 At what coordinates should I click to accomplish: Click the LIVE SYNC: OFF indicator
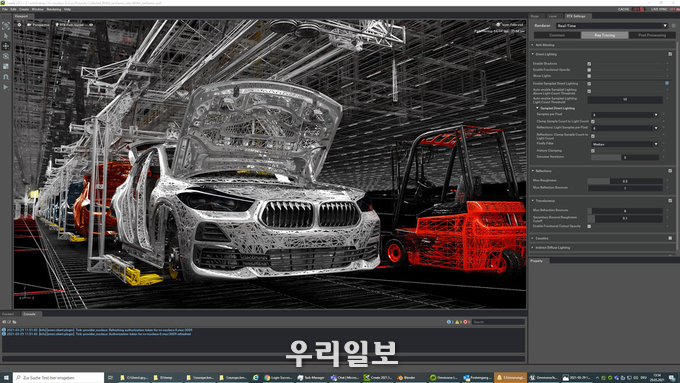click(x=665, y=9)
